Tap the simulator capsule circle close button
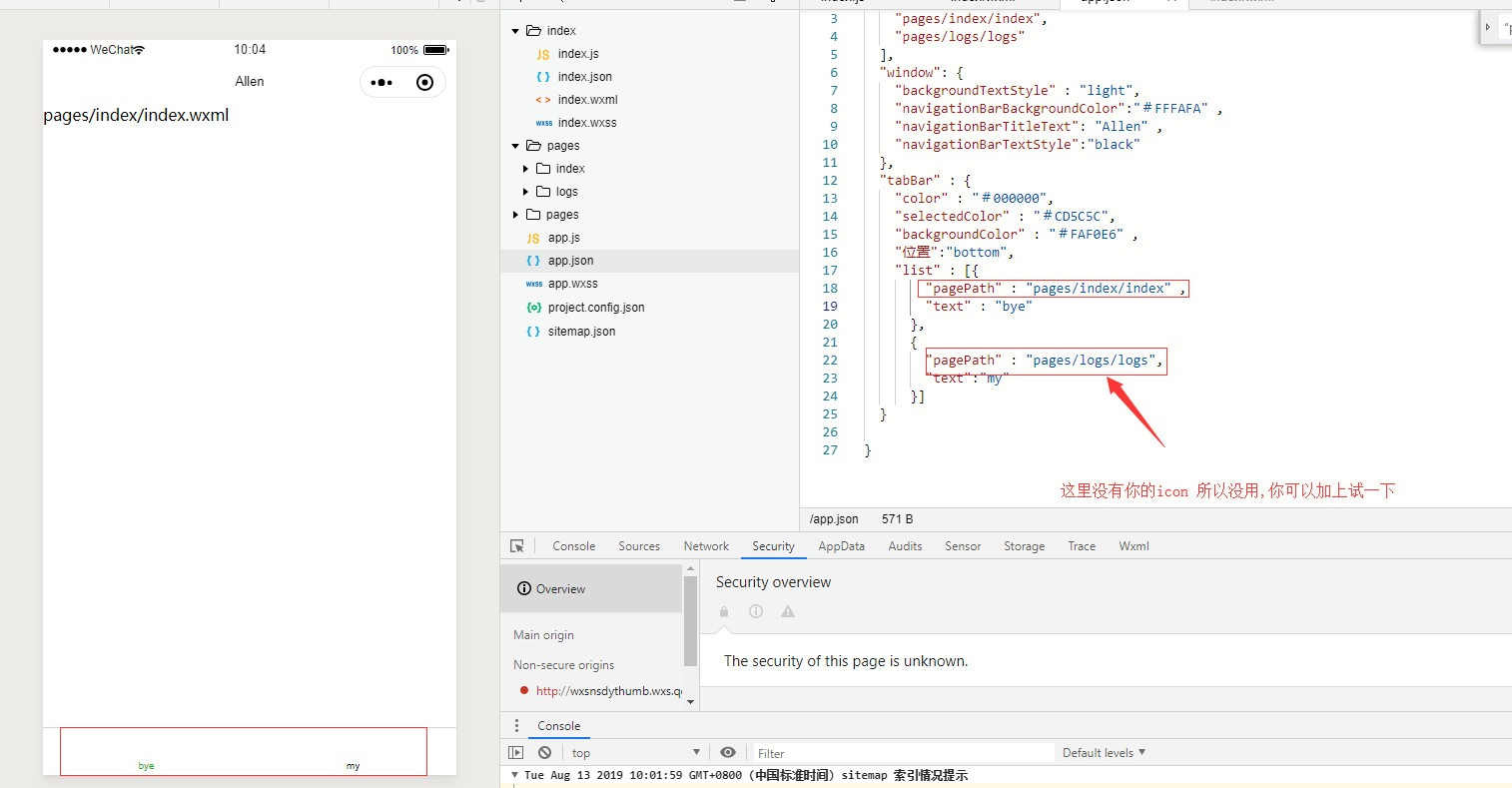Image resolution: width=1512 pixels, height=788 pixels. point(424,83)
